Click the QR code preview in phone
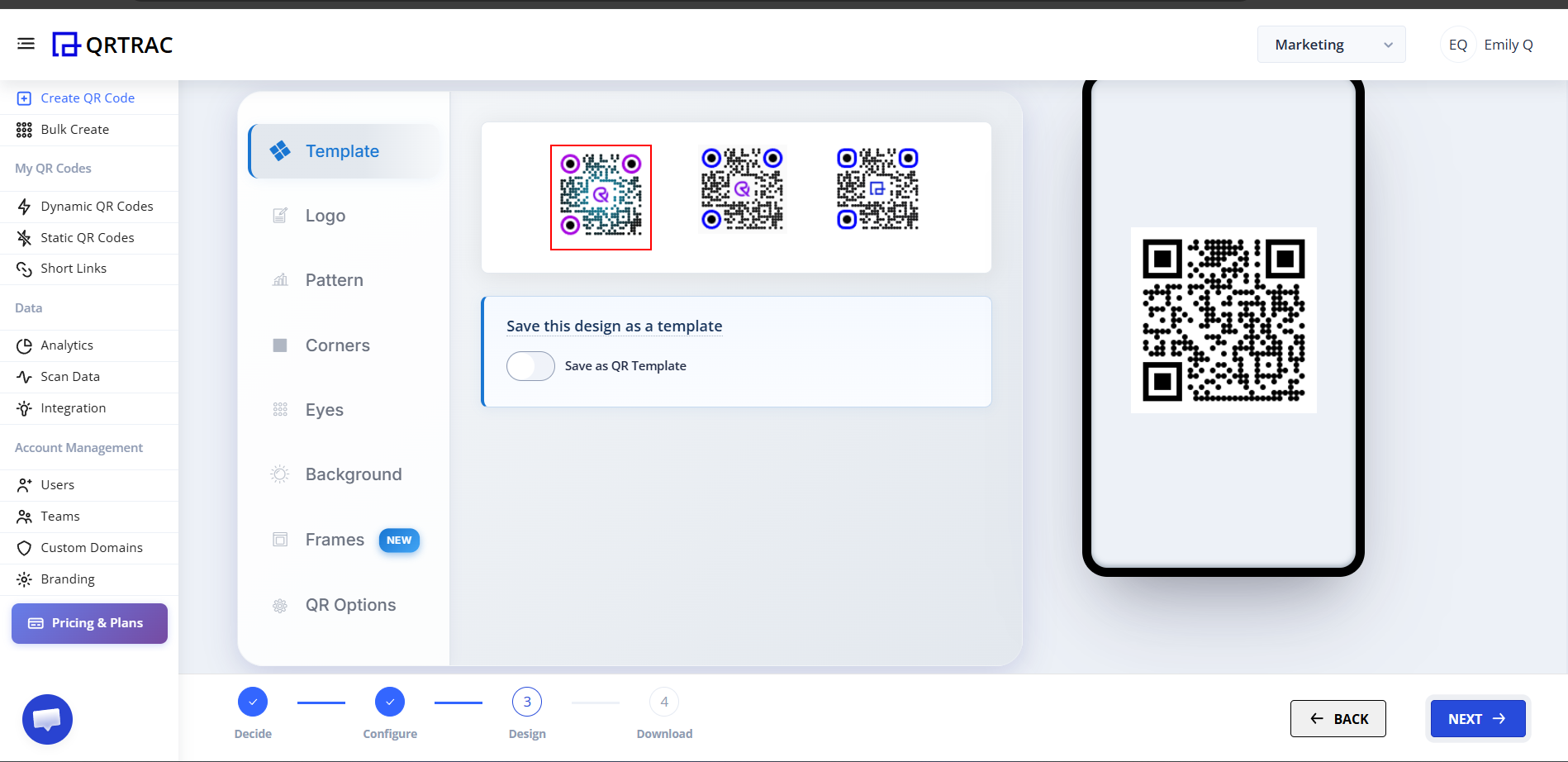 click(1224, 320)
